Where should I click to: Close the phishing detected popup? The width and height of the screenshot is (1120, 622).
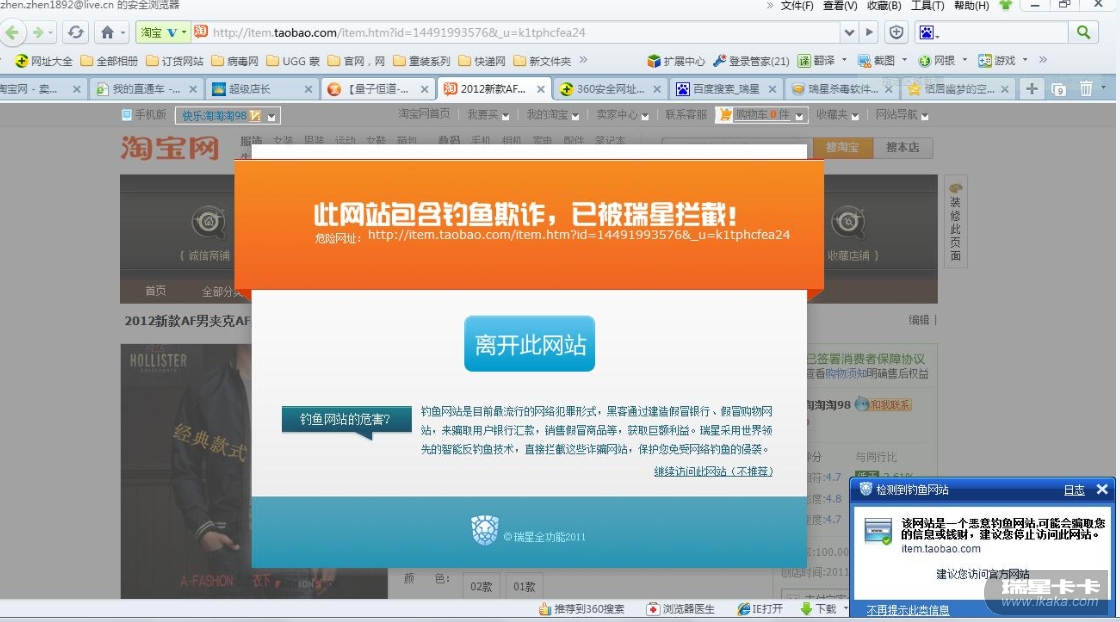(x=1102, y=489)
